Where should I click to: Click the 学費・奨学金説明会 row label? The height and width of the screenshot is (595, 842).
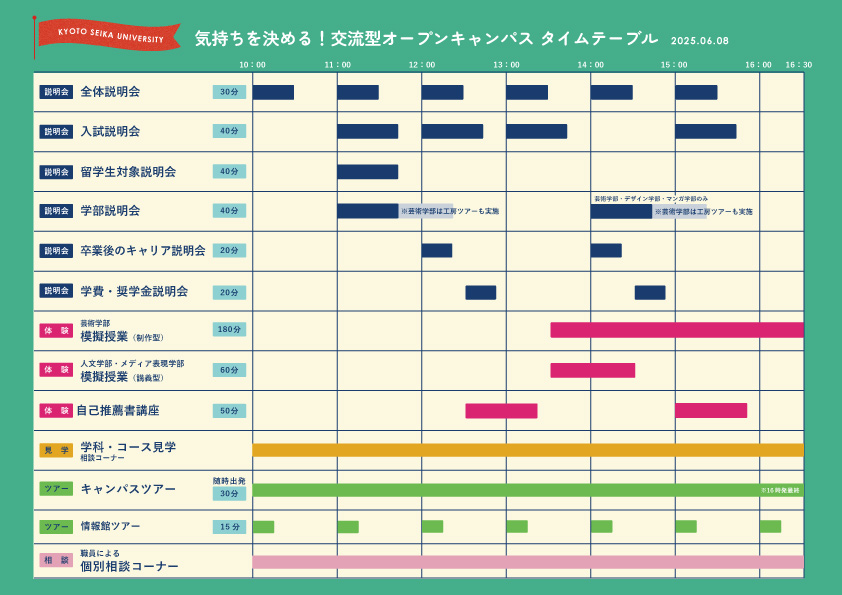coord(134,291)
